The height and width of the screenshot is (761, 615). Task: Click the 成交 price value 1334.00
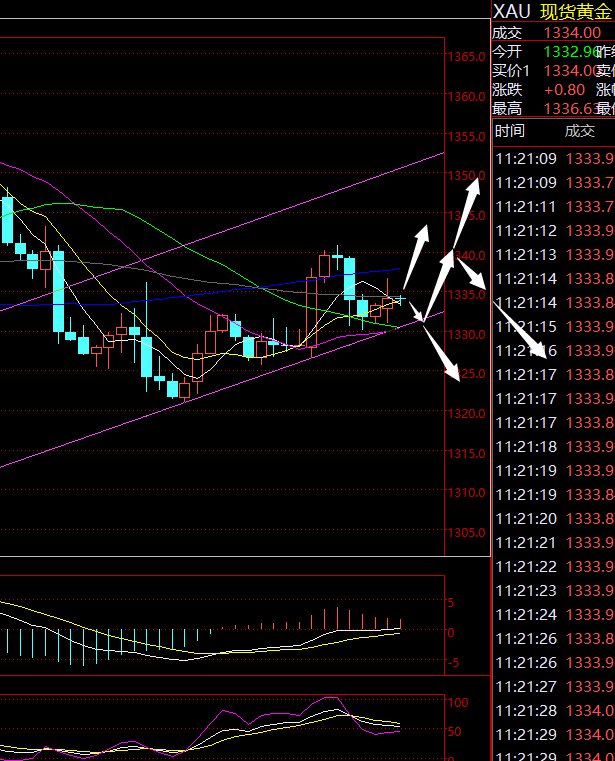(572, 33)
